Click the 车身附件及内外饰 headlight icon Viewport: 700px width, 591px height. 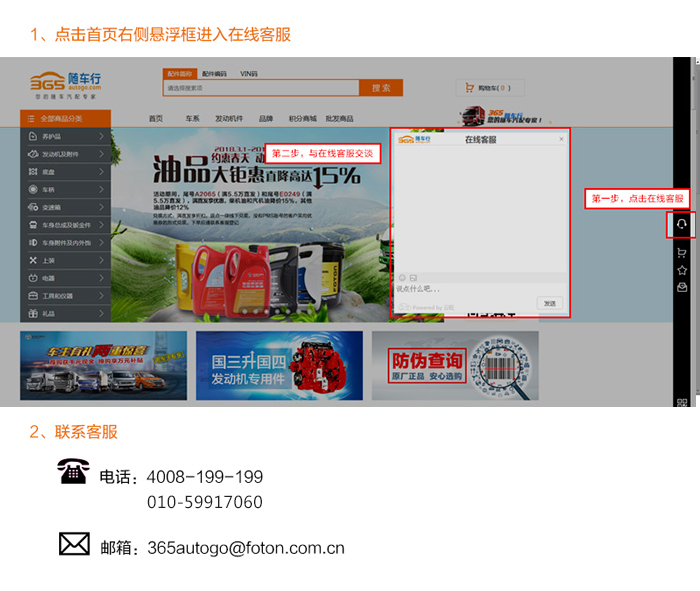pyautogui.click(x=33, y=242)
